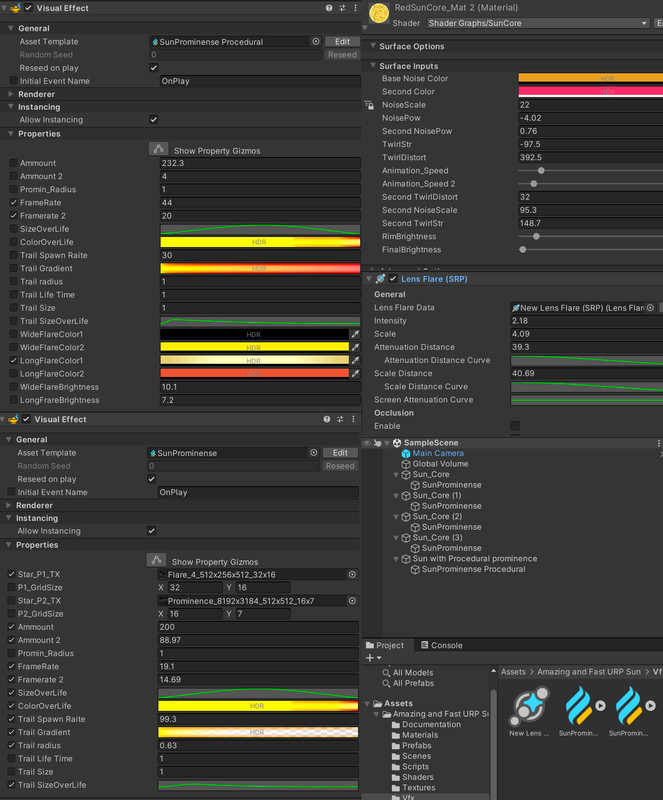Image resolution: width=663 pixels, height=800 pixels.
Task: Open the bottom Visual Effect component's context menu
Action: pos(353,419)
